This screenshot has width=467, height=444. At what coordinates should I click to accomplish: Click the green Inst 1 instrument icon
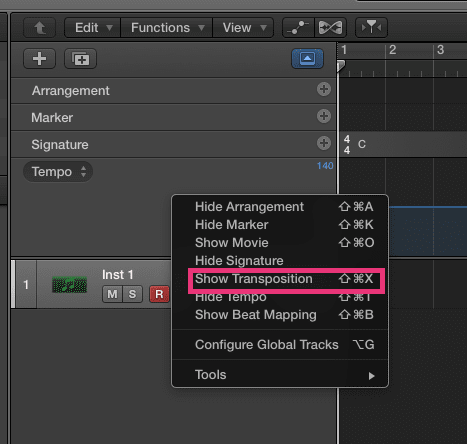click(x=69, y=285)
